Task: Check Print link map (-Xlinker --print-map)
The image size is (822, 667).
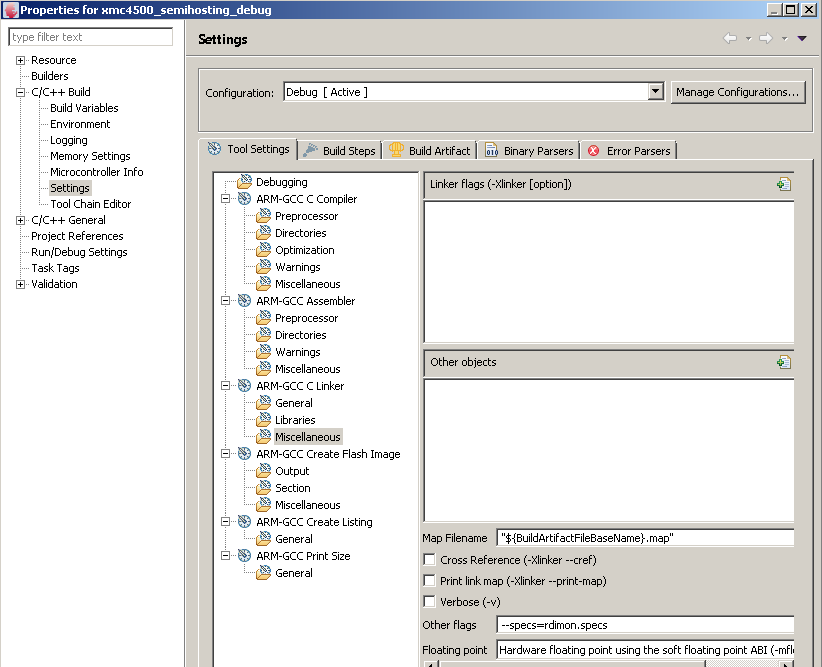Action: coord(429,581)
